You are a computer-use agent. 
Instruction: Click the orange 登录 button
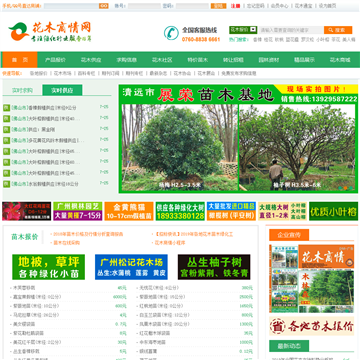218,6
